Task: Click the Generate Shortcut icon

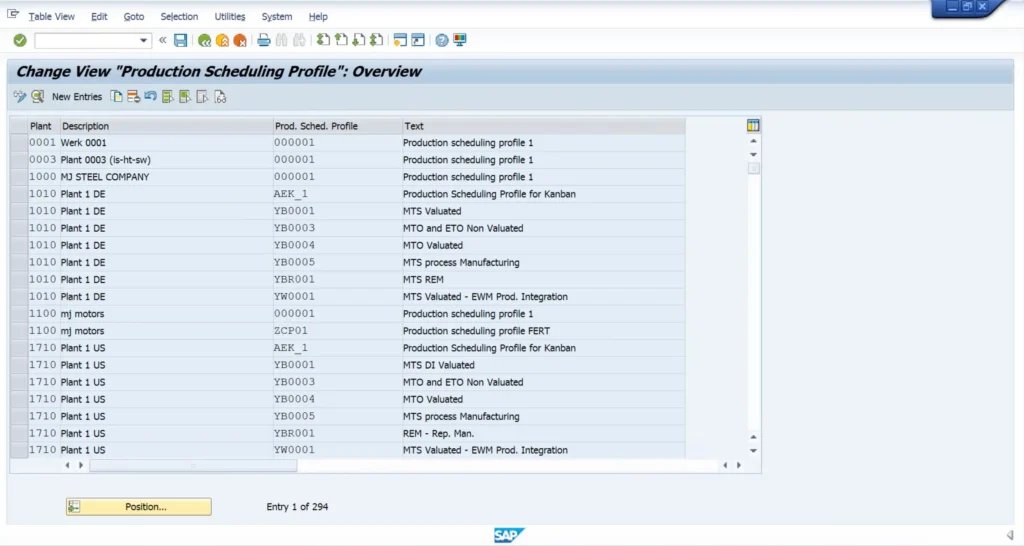Action: point(418,40)
